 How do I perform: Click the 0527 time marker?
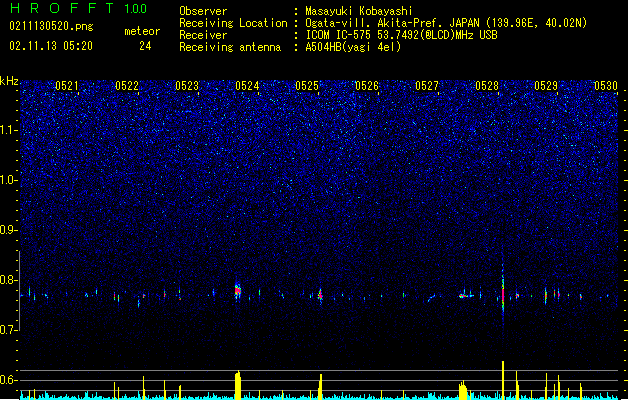[x=427, y=86]
